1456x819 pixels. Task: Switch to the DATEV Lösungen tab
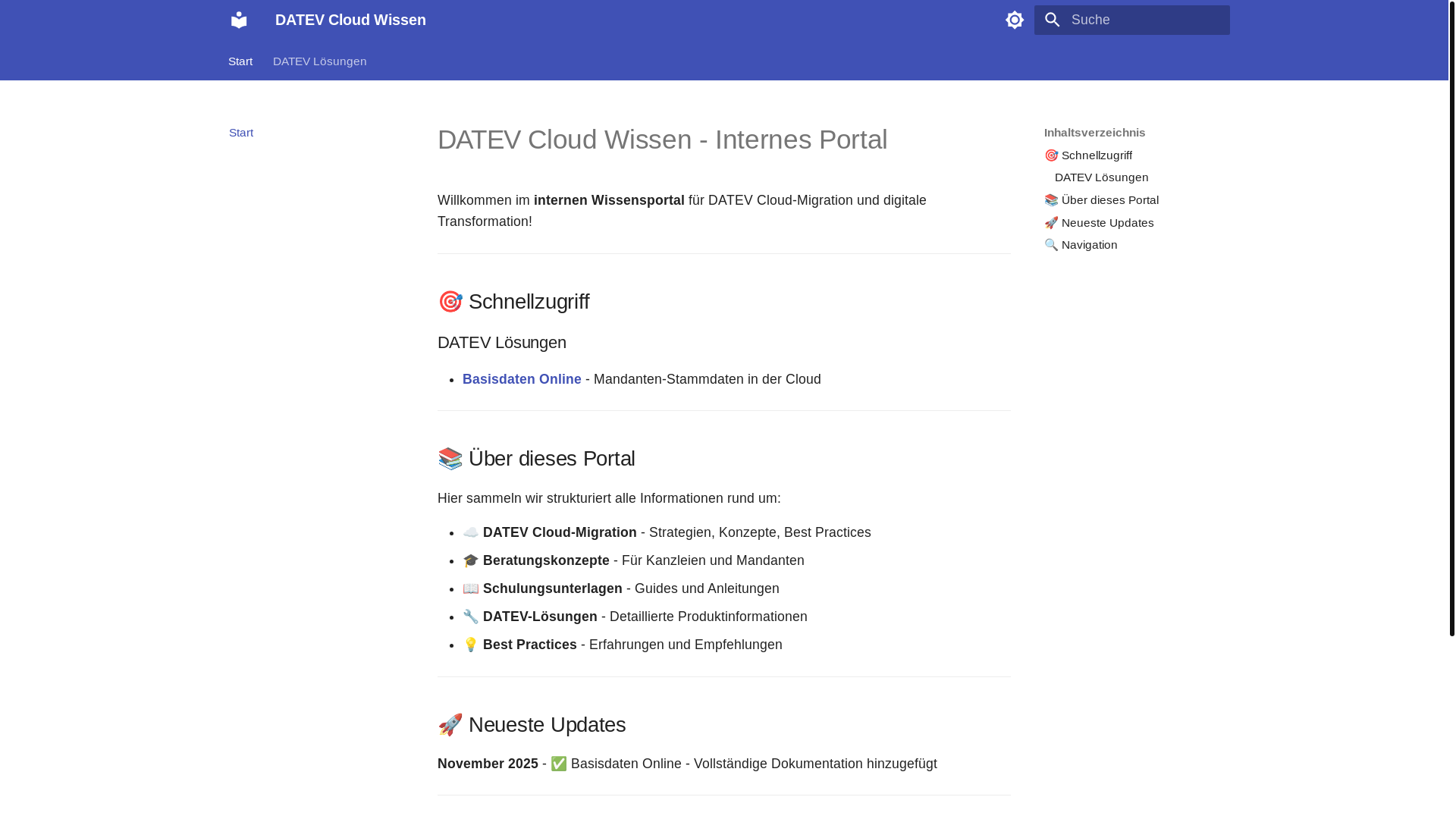[x=319, y=61]
